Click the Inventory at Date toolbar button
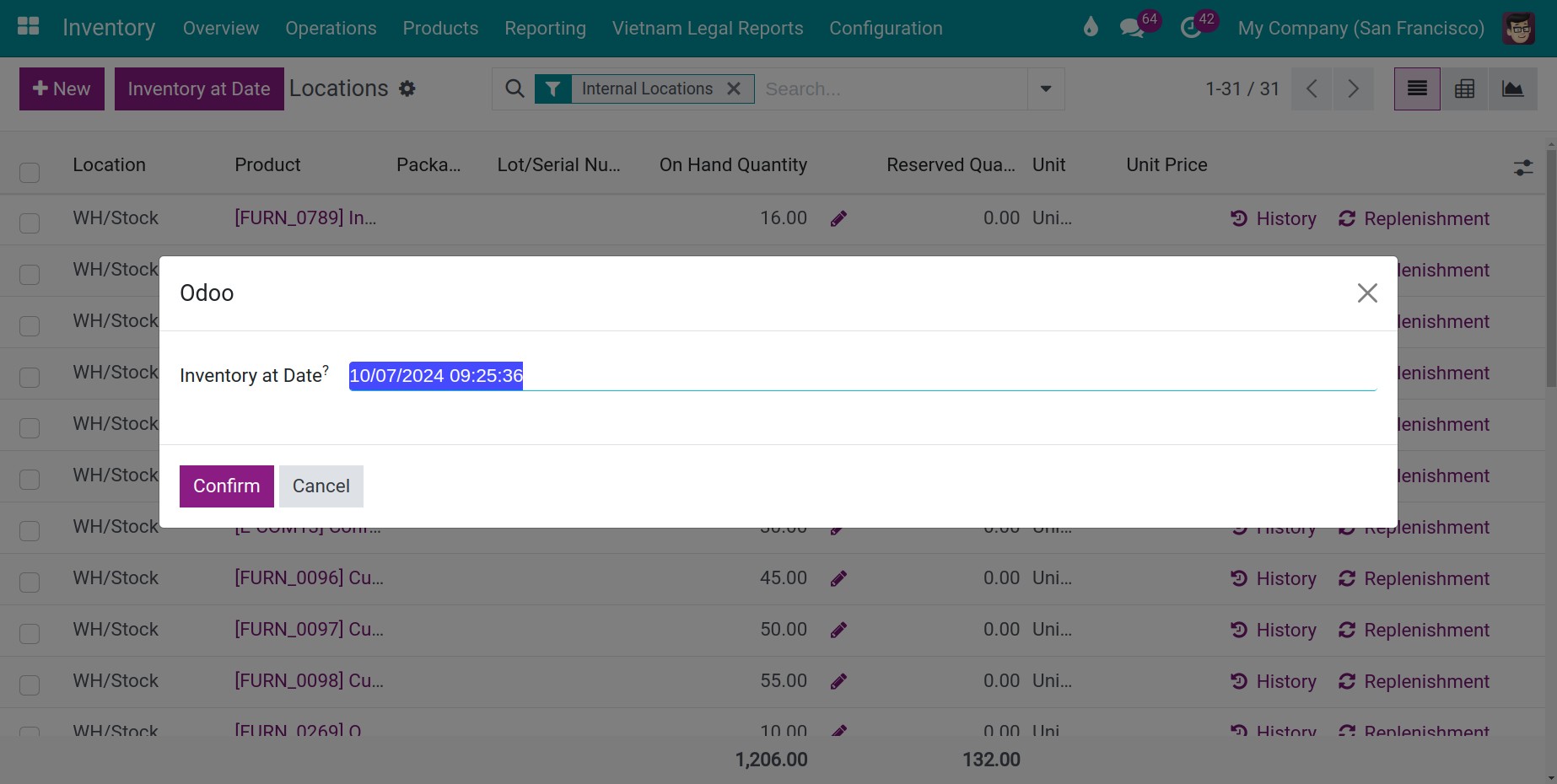1557x784 pixels. (199, 89)
